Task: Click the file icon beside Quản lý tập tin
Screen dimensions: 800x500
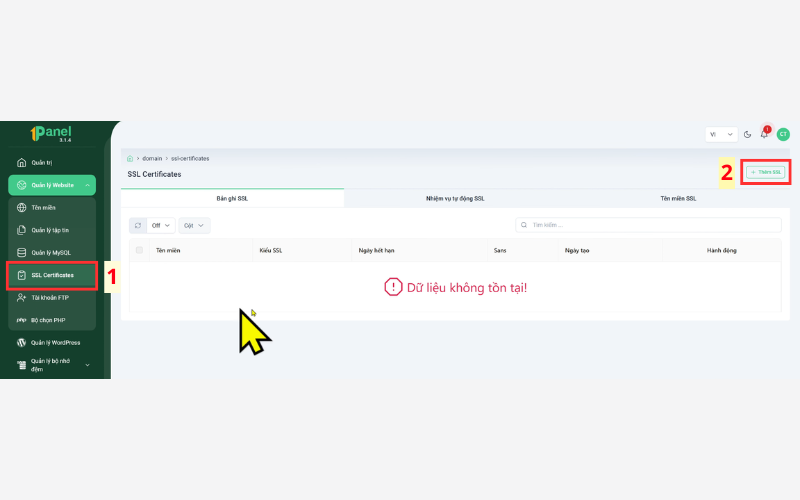Action: (21, 230)
